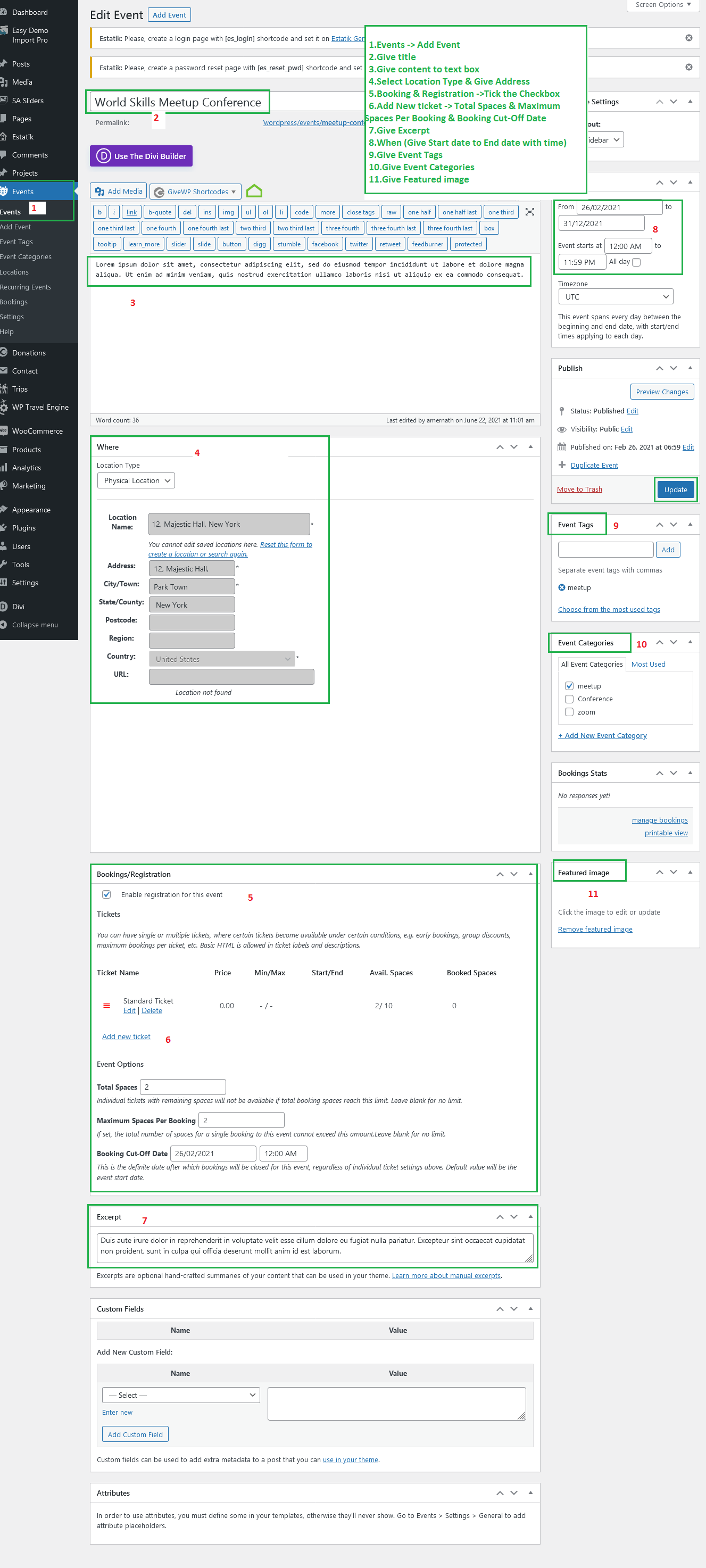Click the Plugins sidebar icon
706x1568 pixels.
point(4,528)
